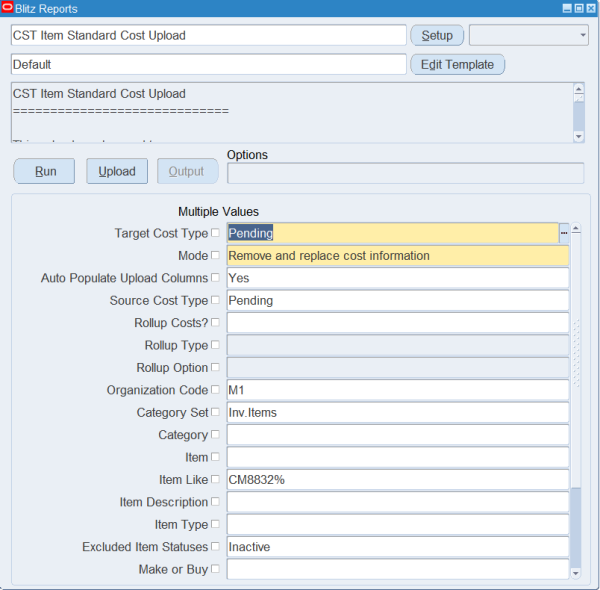Click the report description text area
The width and height of the screenshot is (600, 590).
pos(292,112)
